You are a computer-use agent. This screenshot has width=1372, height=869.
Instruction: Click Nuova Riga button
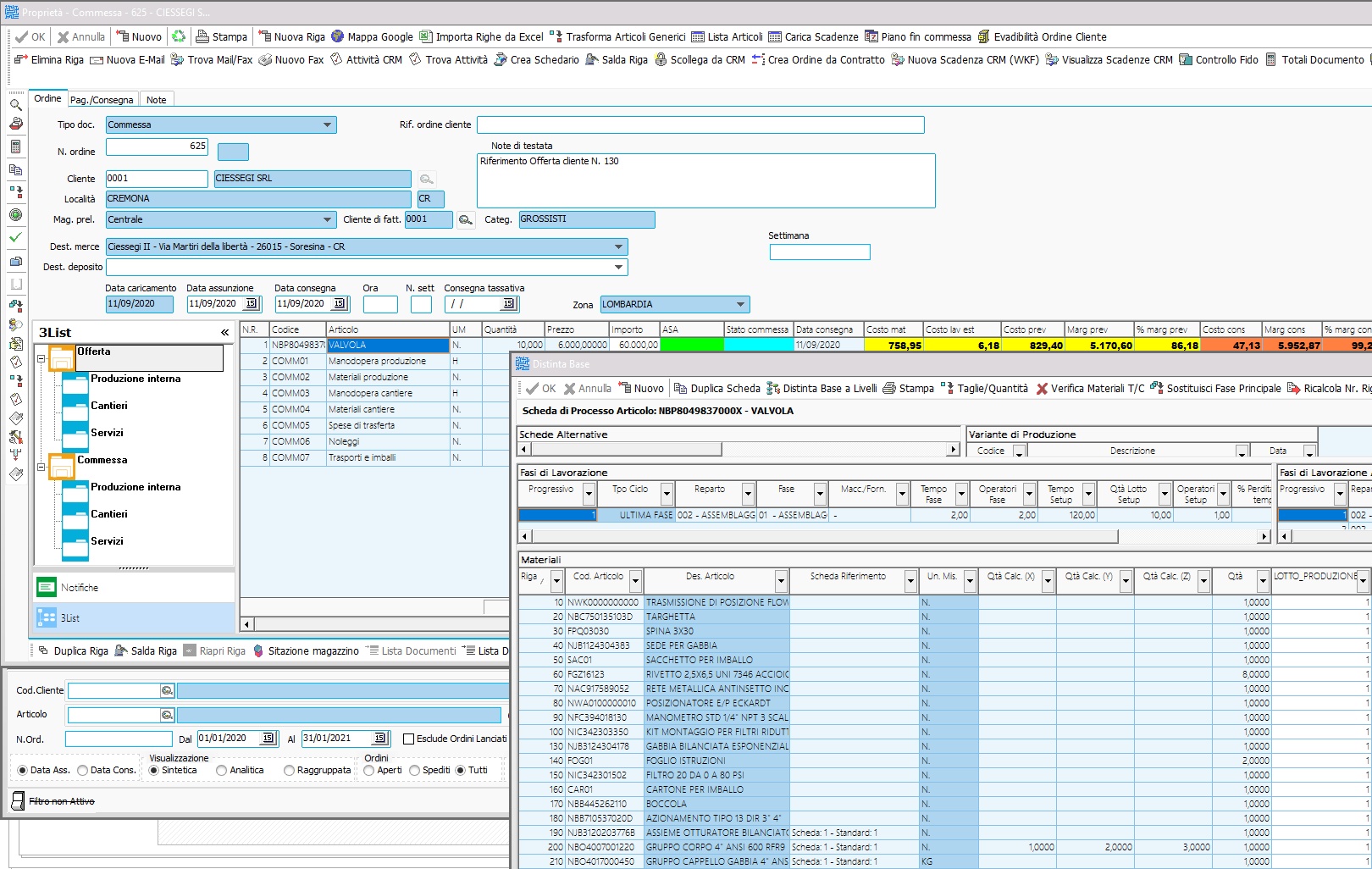click(291, 36)
